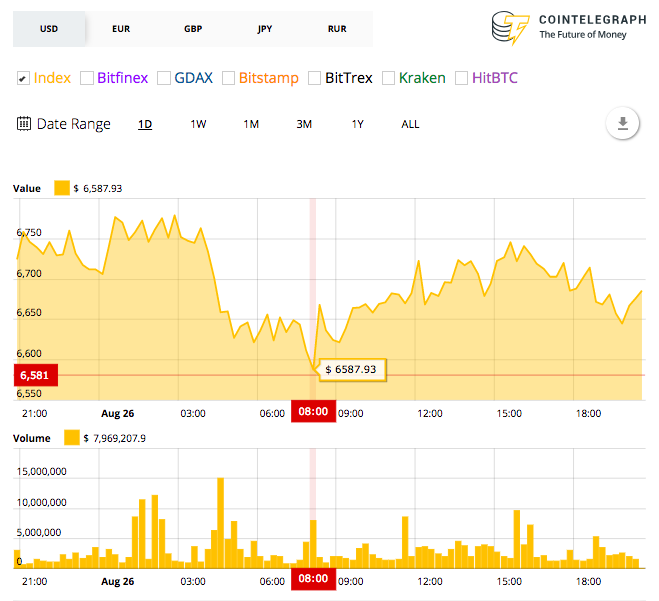Check the Bitstamp exchange box
The height and width of the screenshot is (601, 659).
229,78
